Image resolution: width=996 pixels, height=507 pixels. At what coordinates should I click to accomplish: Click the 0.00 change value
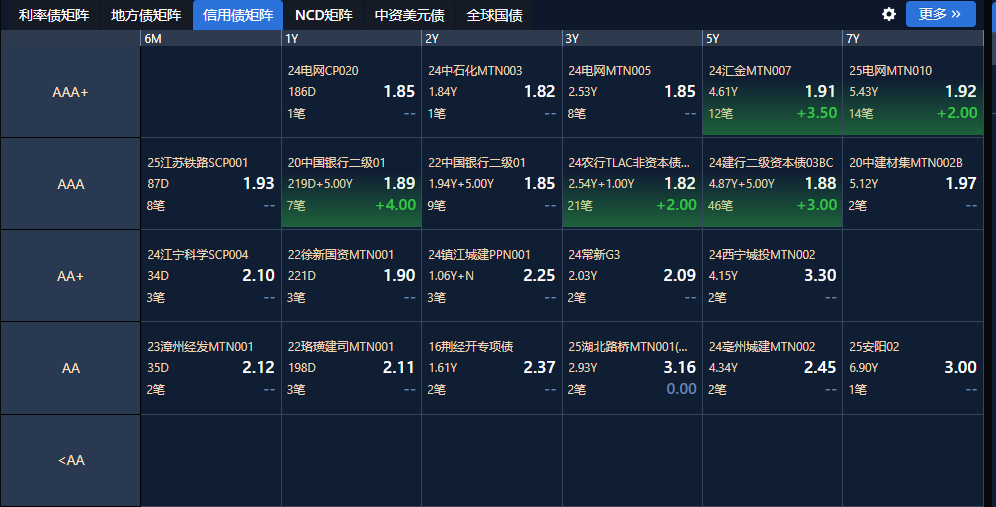pyautogui.click(x=682, y=389)
